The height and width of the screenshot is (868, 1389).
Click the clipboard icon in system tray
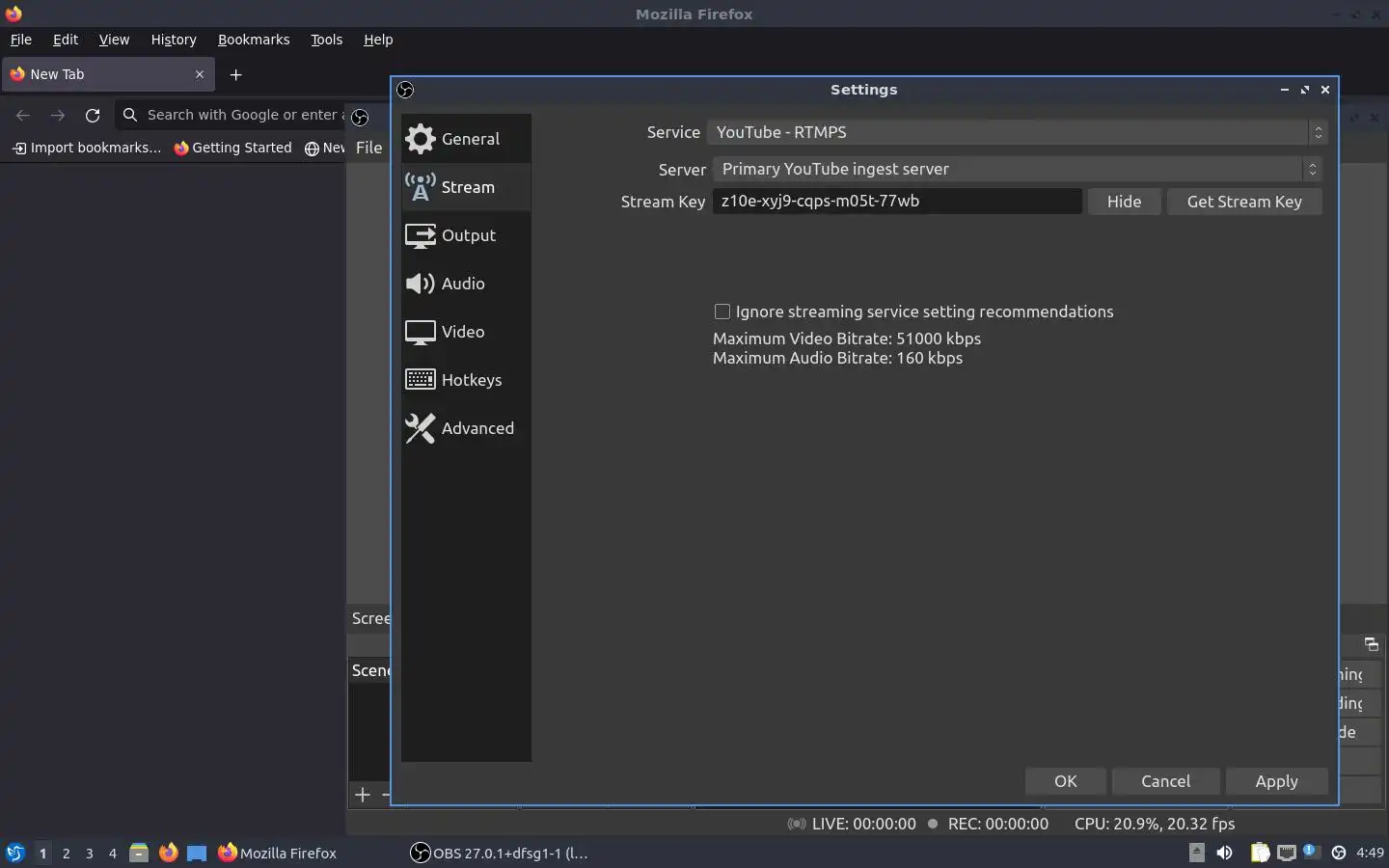pos(1260,853)
